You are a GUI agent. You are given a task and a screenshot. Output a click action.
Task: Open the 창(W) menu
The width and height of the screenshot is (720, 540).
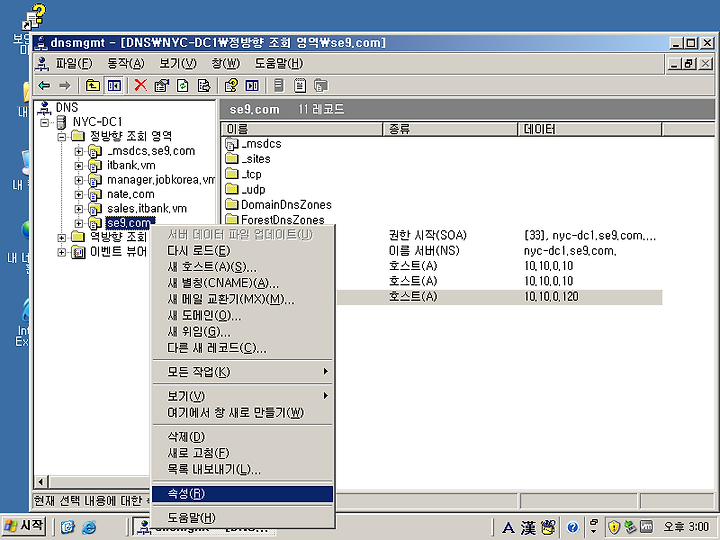coord(226,63)
